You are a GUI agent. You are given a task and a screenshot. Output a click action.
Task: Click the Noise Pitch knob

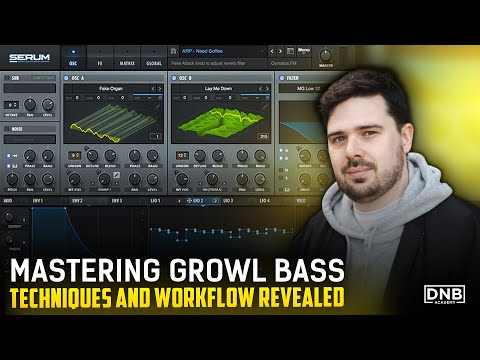coord(12,179)
